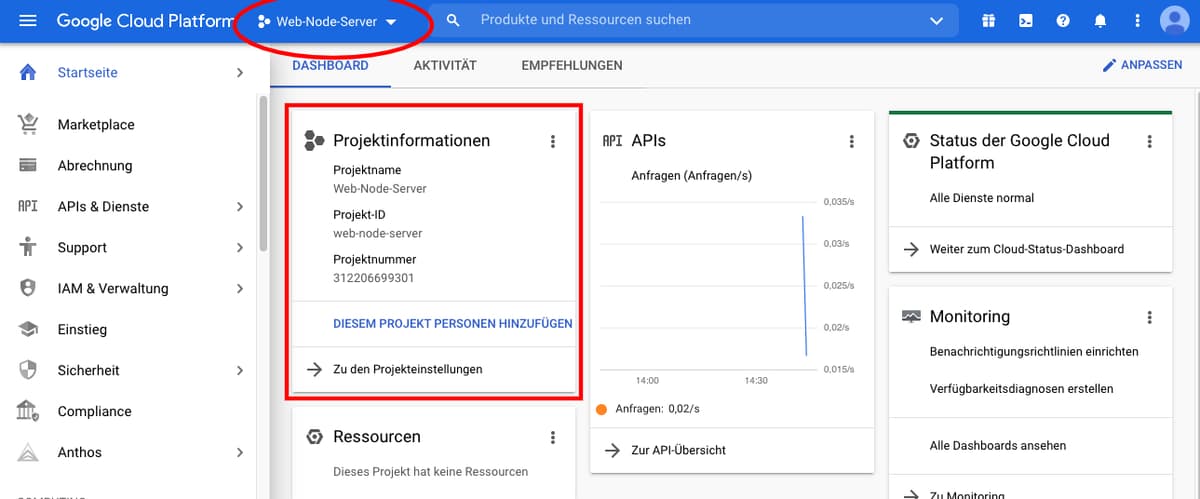Open the Monitoring card three-dot menu

[x=1150, y=318]
